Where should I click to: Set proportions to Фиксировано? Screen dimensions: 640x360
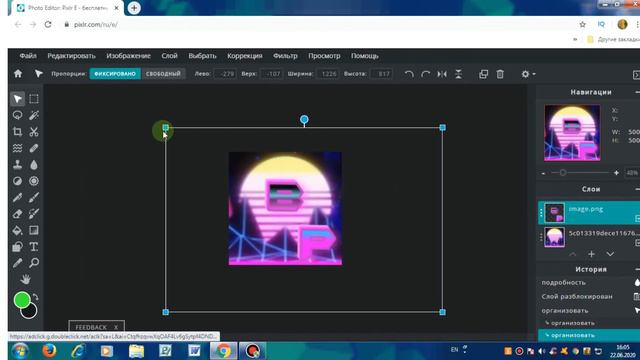(115, 74)
